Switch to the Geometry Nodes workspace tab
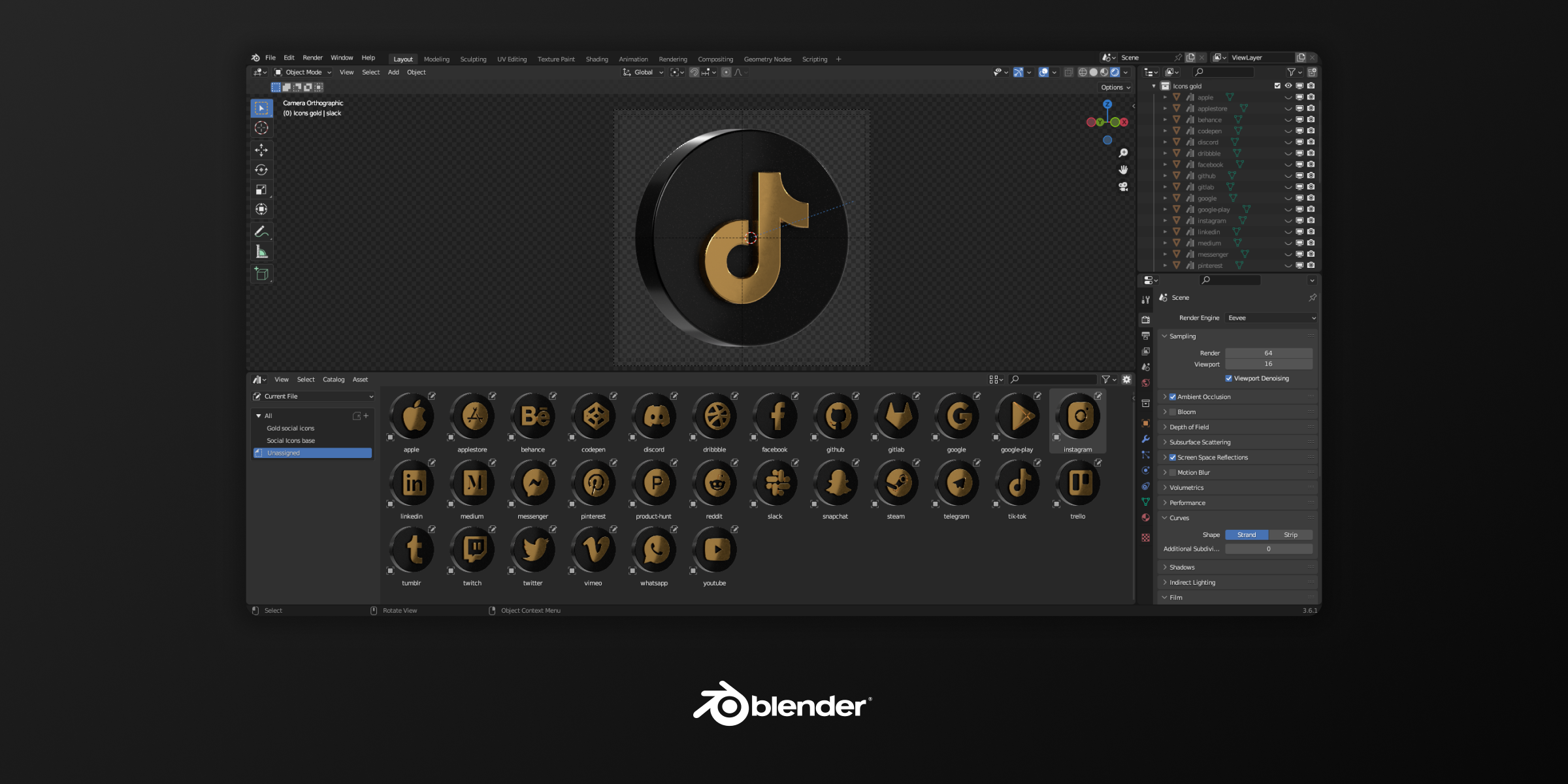1568x784 pixels. coord(768,59)
